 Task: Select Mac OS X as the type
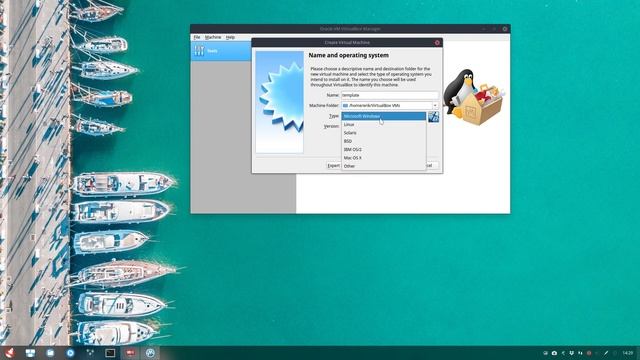[x=383, y=158]
